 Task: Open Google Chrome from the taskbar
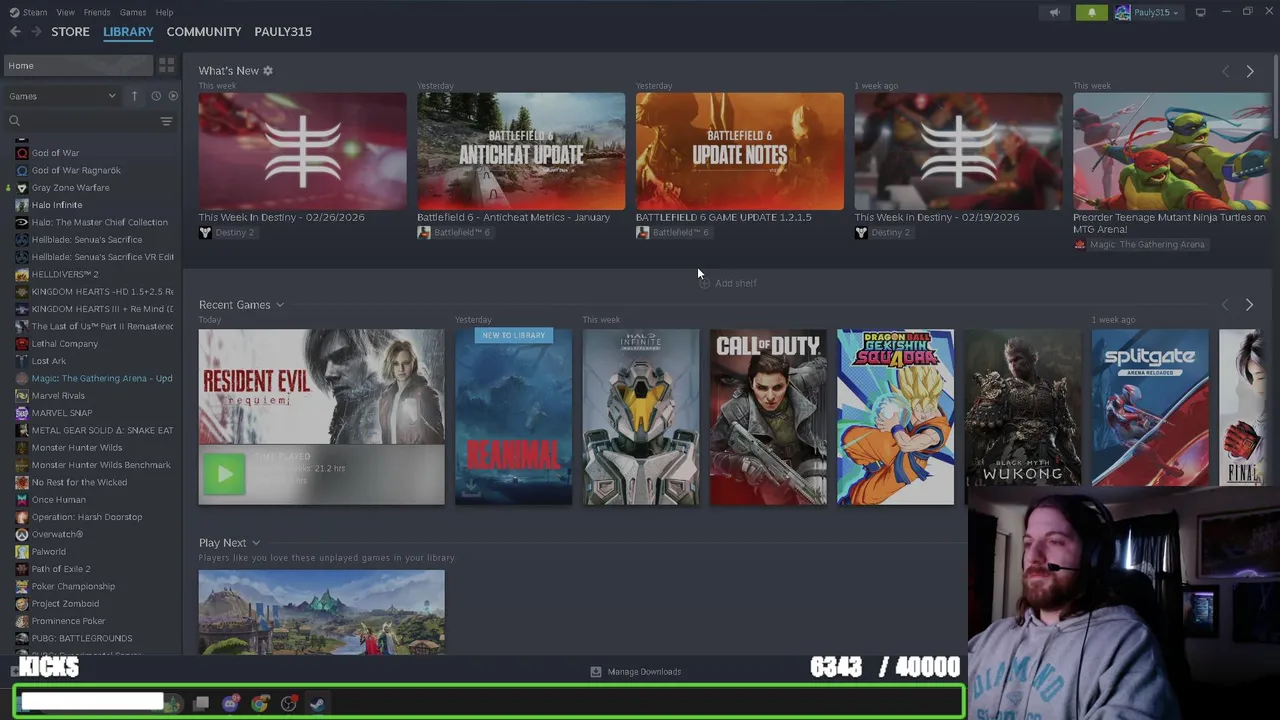coord(259,703)
